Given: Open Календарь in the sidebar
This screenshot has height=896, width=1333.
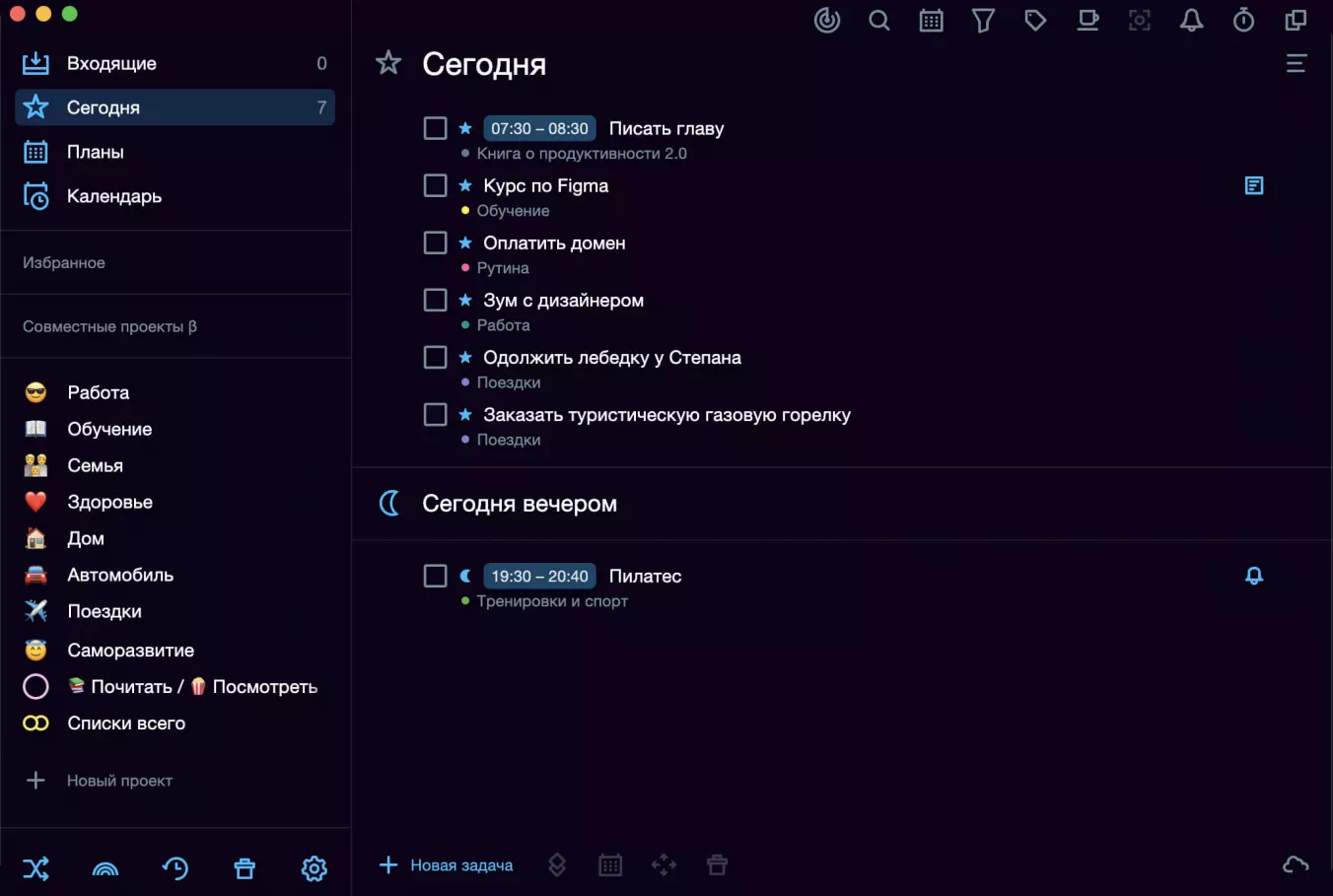Looking at the screenshot, I should click(175, 196).
